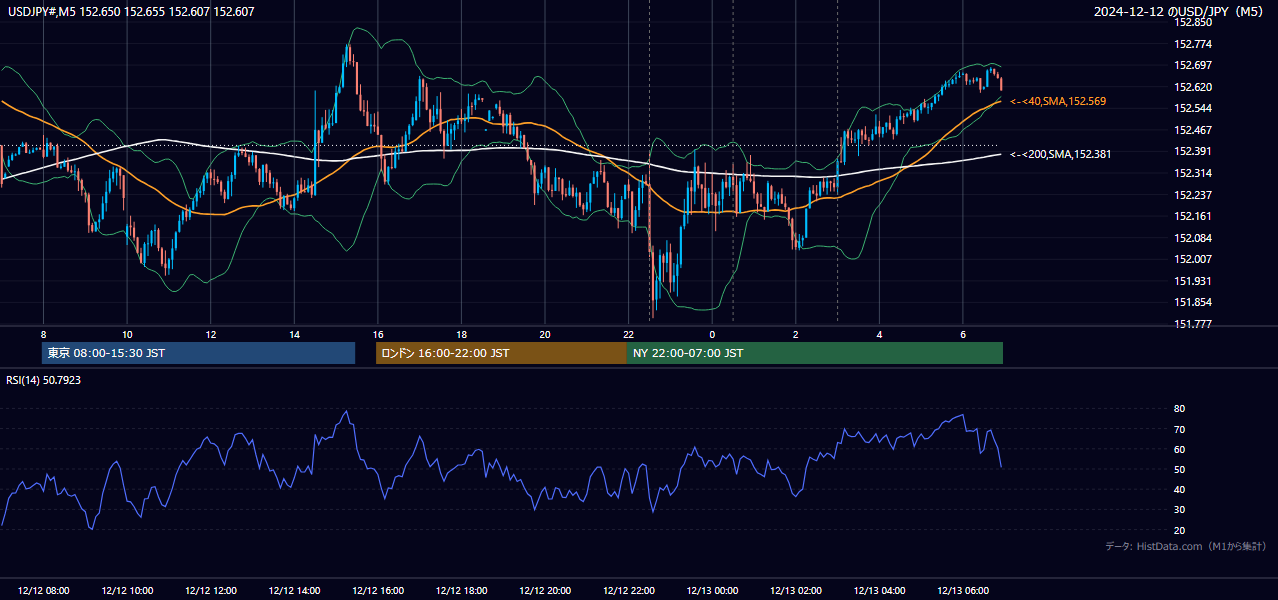Click hour label 16 below the price chart
Viewport: 1278px width, 600px height.
377,334
